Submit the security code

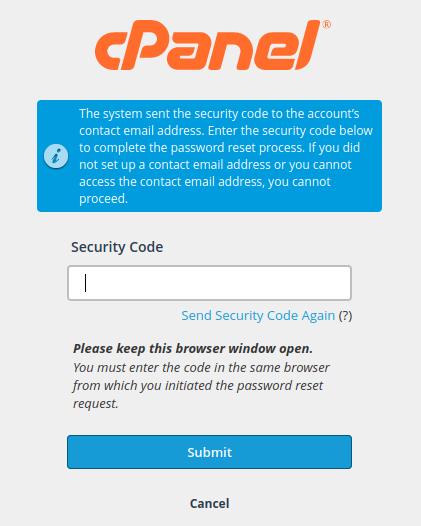[x=210, y=452]
